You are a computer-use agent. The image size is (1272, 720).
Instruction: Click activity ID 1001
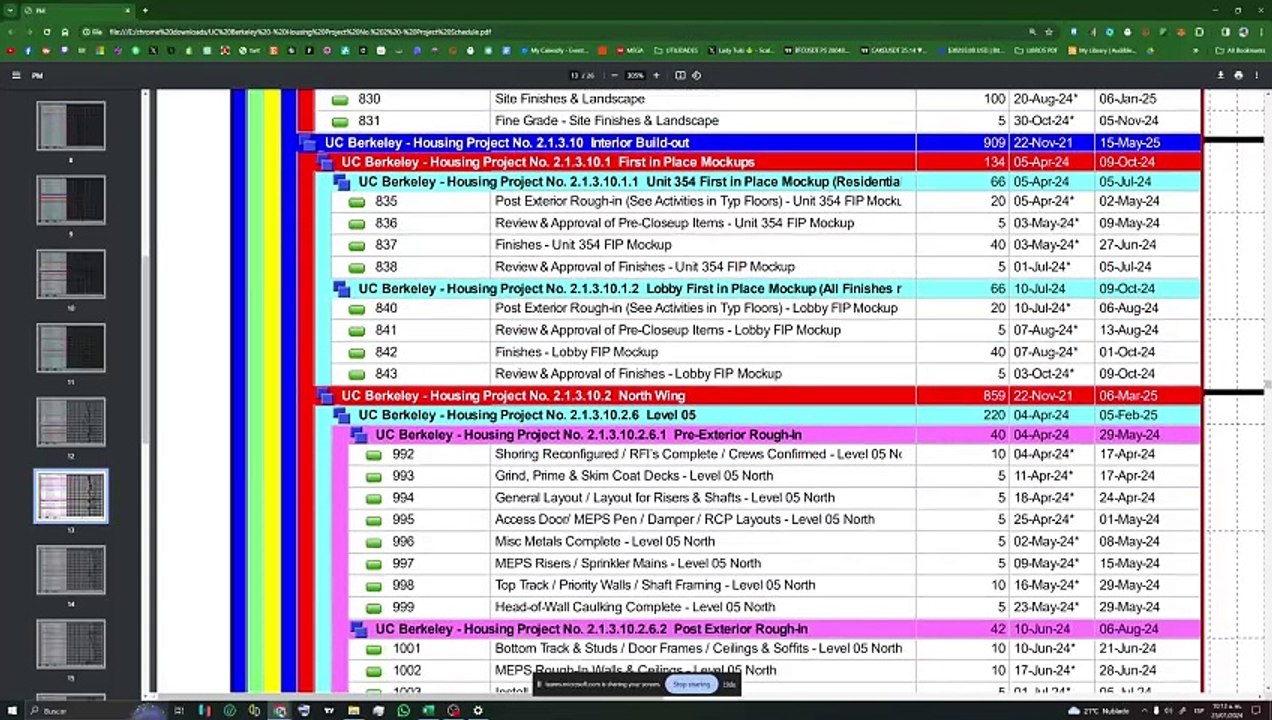(407, 648)
